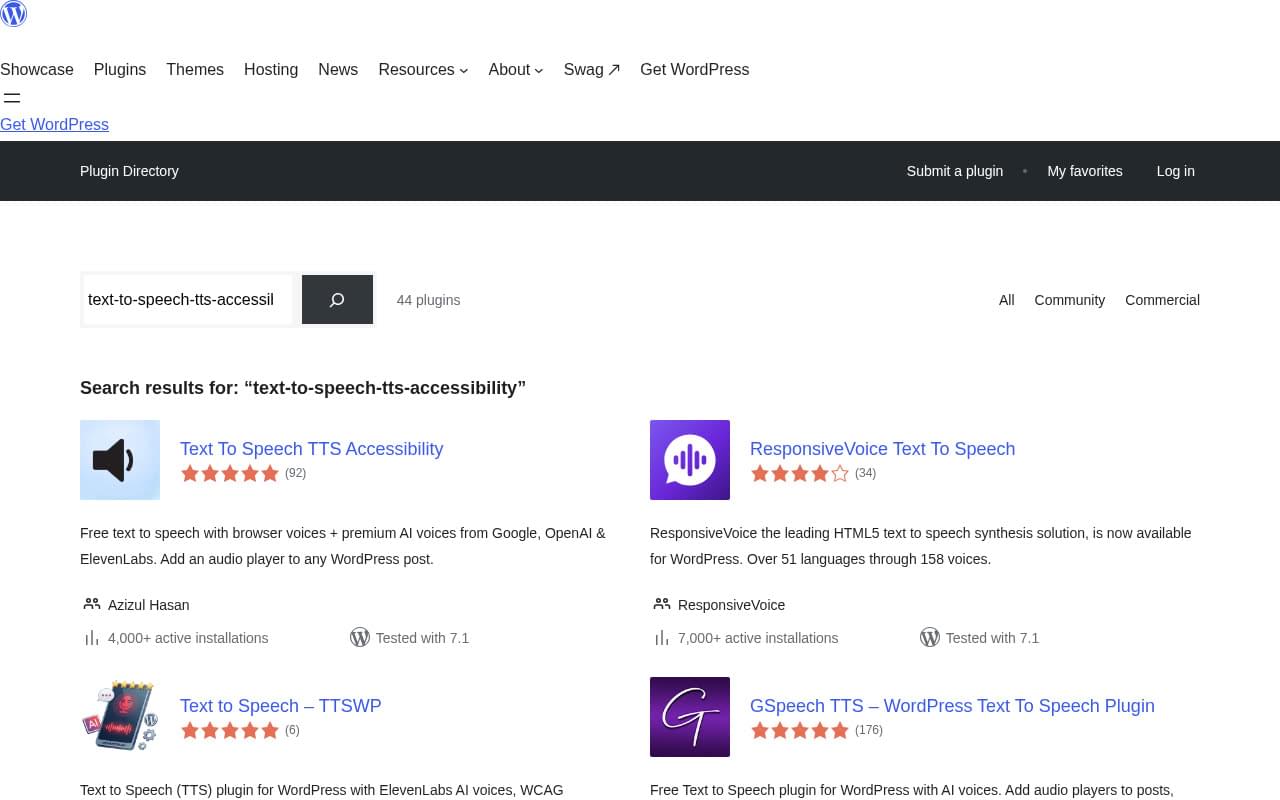This screenshot has width=1280, height=800.
Task: Click Get WordPress in the top menu
Action: [x=695, y=69]
